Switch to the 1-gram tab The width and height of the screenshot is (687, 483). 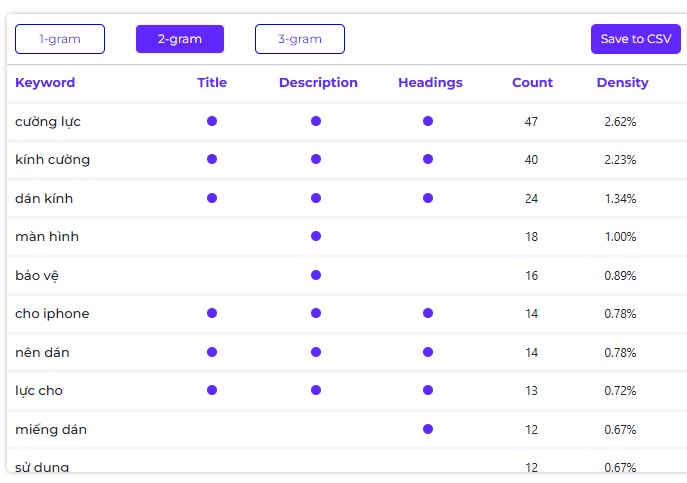(60, 39)
